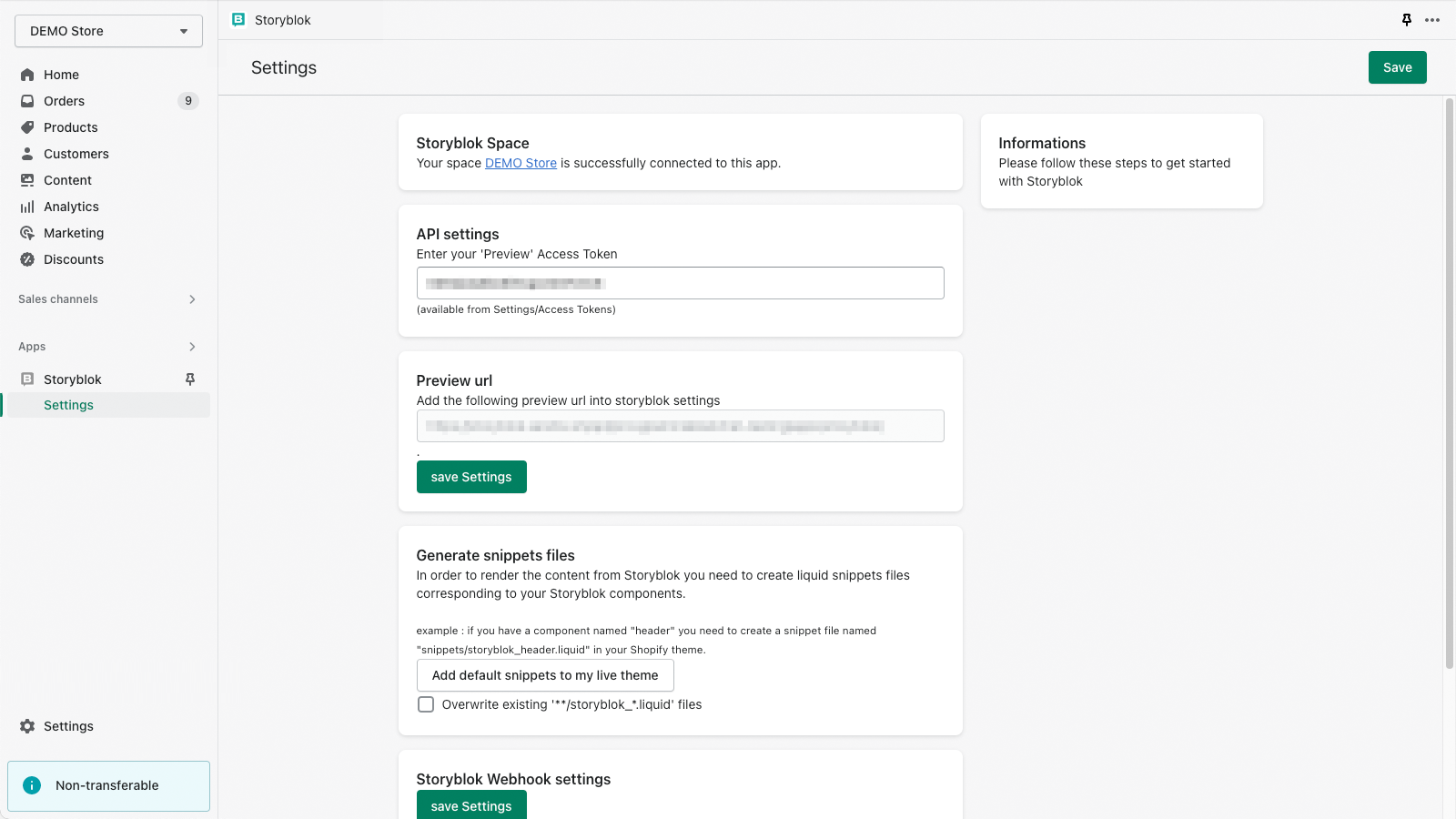
Task: Open Content in the sidebar menu
Action: 67,180
